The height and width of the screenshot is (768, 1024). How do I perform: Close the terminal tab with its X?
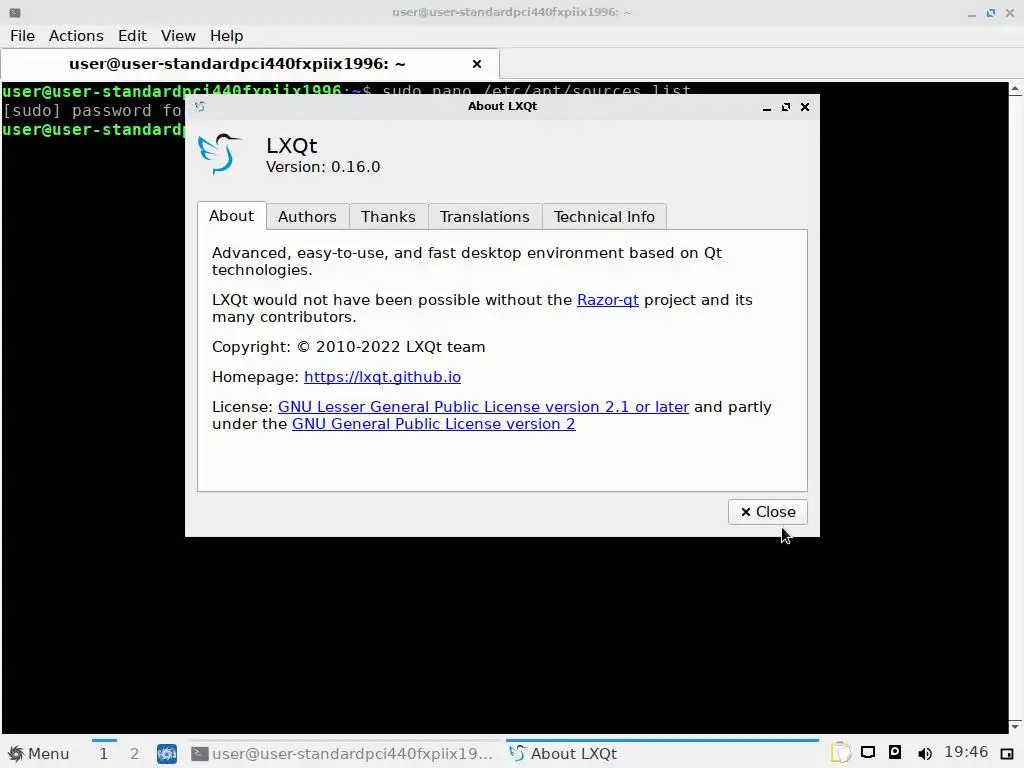[477, 64]
